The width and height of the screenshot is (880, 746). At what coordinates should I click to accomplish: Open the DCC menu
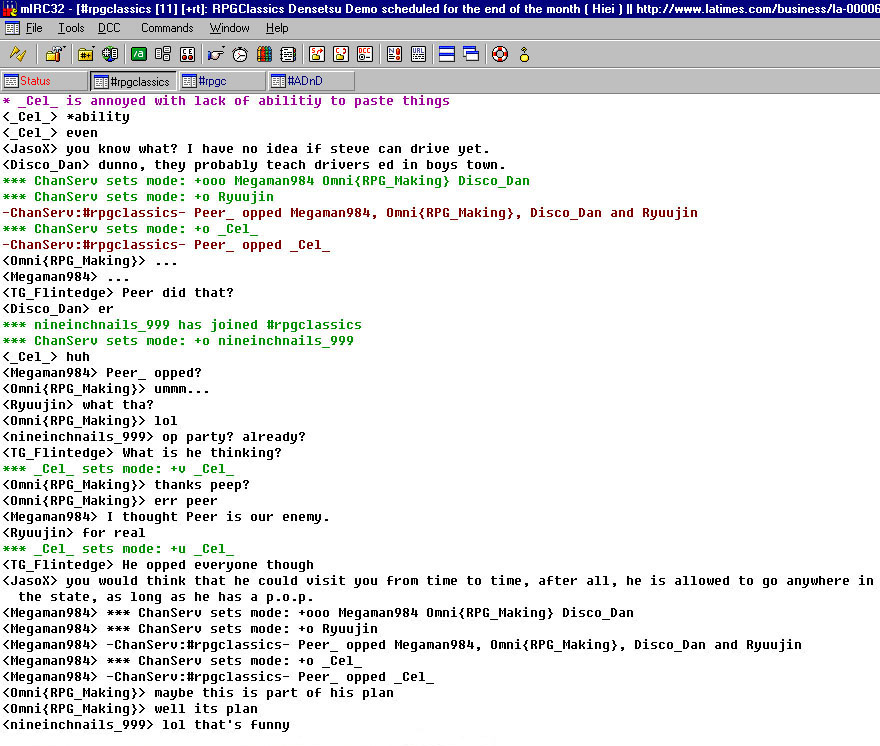point(109,28)
